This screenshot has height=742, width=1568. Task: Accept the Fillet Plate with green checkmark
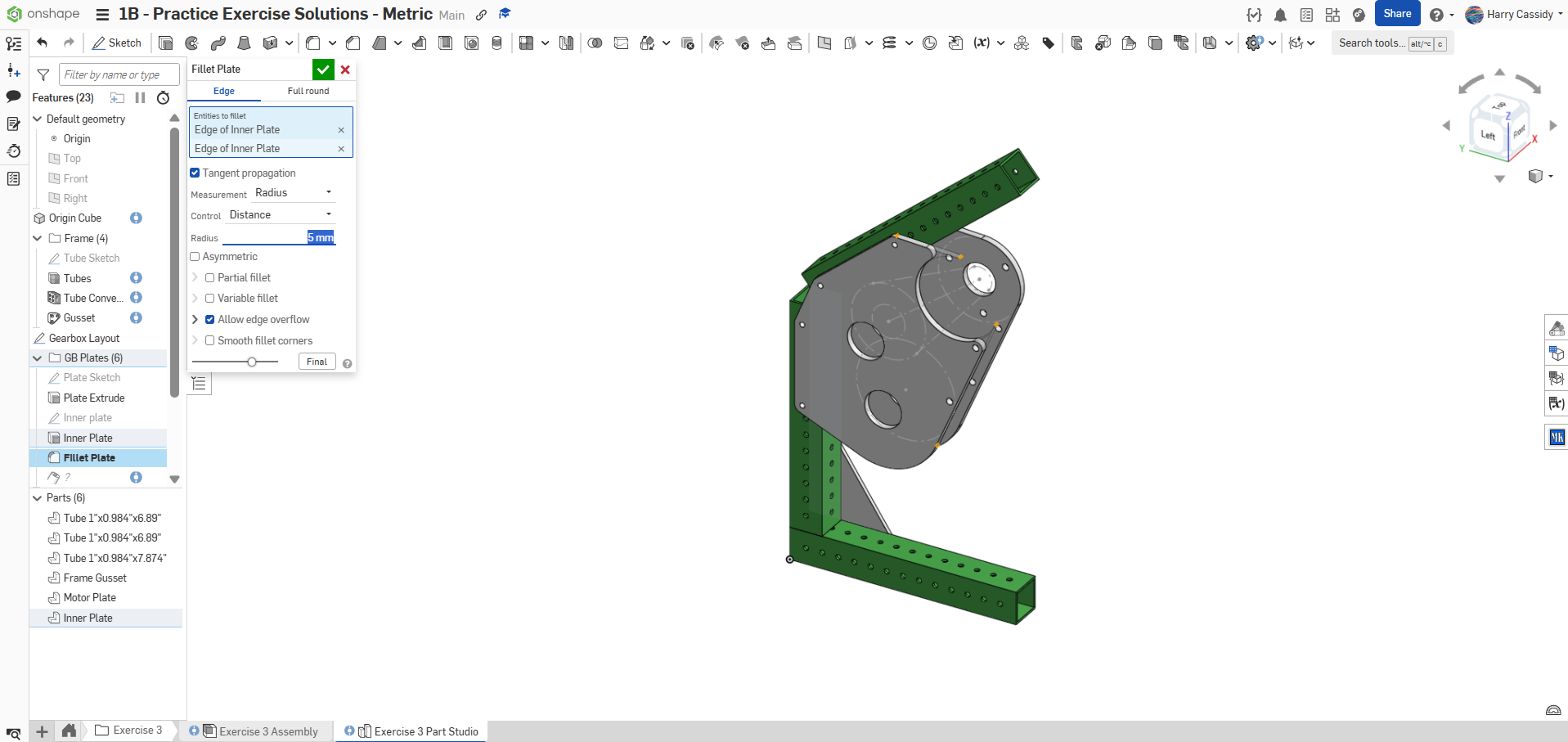(323, 70)
